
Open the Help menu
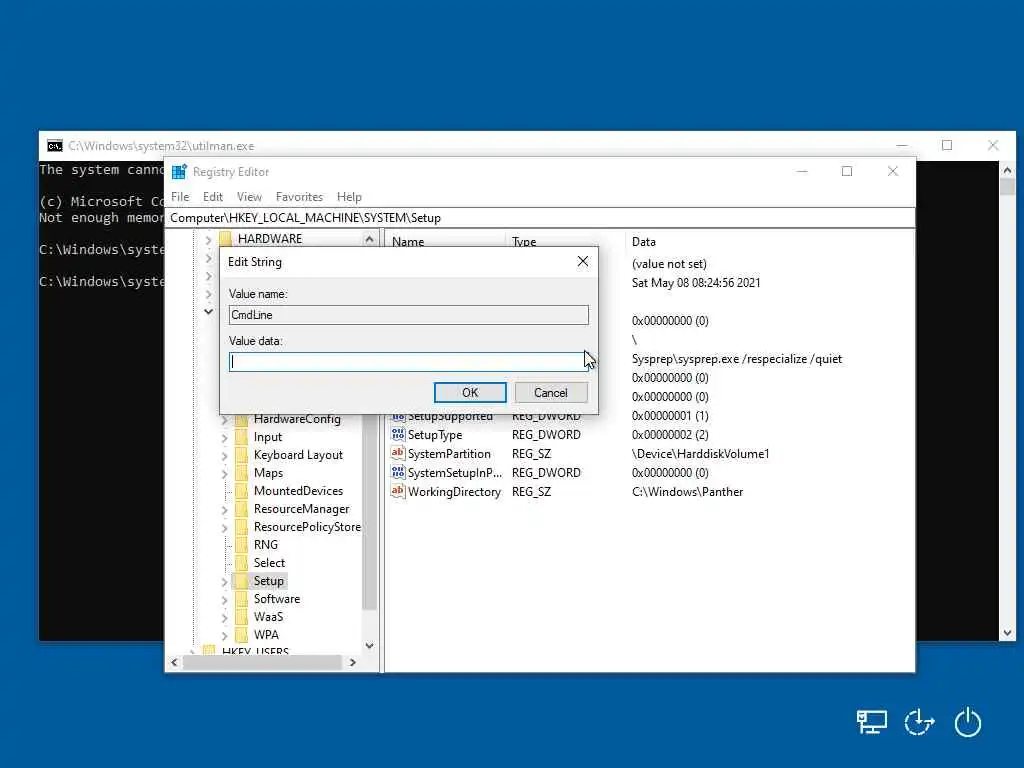pyautogui.click(x=349, y=197)
